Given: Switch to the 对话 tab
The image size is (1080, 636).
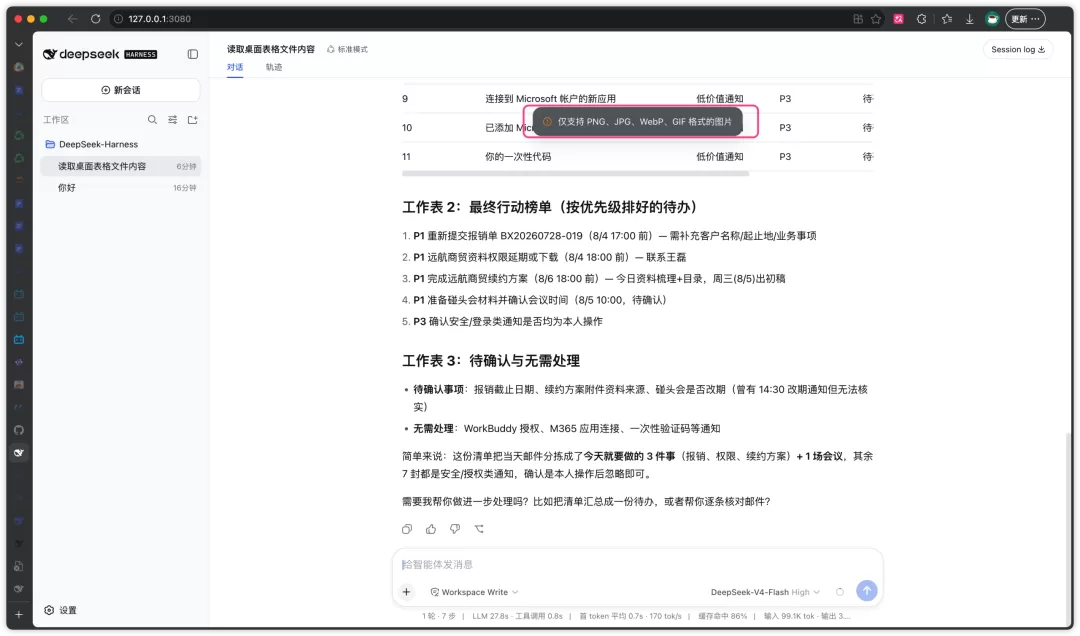Looking at the screenshot, I should click(x=235, y=68).
